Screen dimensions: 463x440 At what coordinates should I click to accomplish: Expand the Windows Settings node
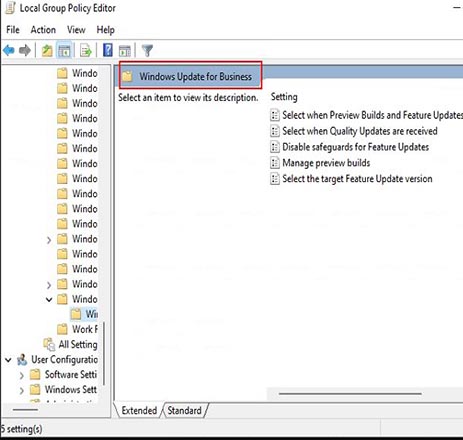[22, 390]
